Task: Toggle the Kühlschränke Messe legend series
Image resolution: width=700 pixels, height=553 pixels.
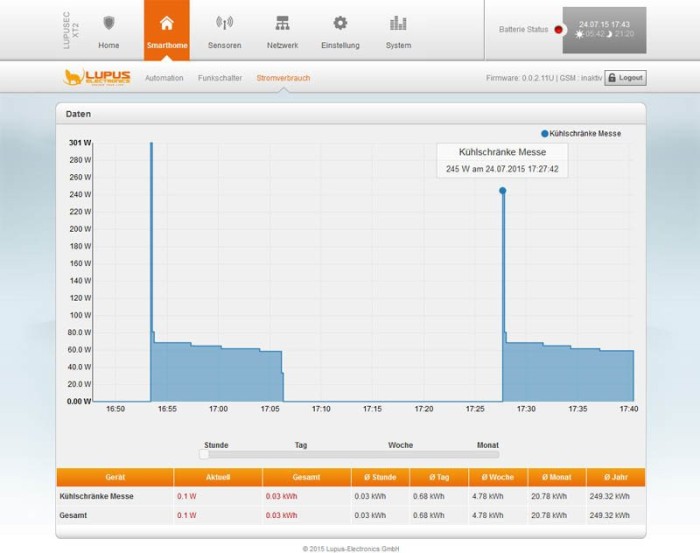Action: 582,133
